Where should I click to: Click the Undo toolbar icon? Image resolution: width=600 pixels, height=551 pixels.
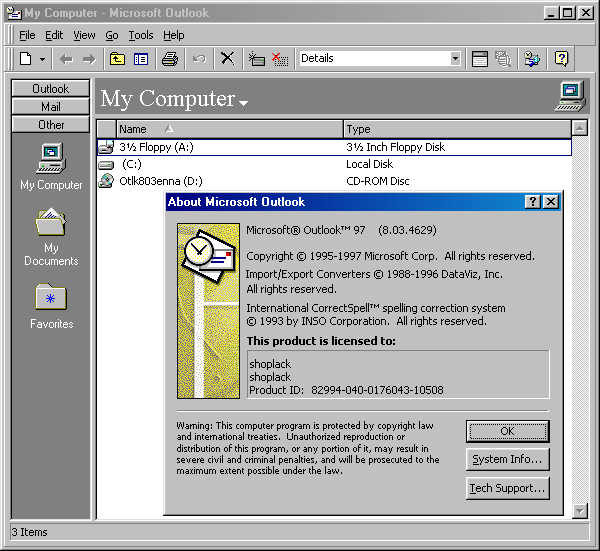pos(199,59)
